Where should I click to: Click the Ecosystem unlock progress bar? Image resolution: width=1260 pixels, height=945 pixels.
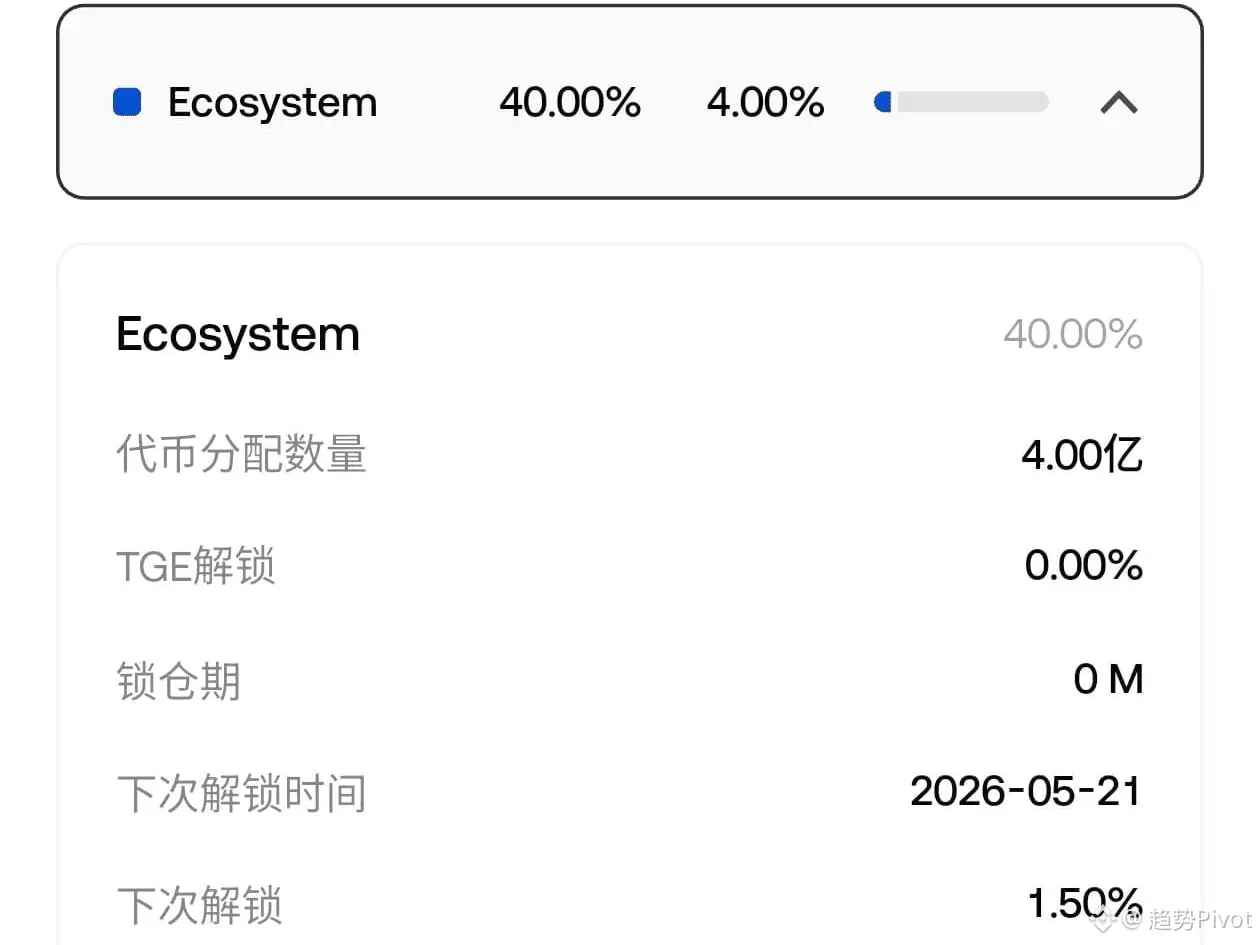coord(961,102)
